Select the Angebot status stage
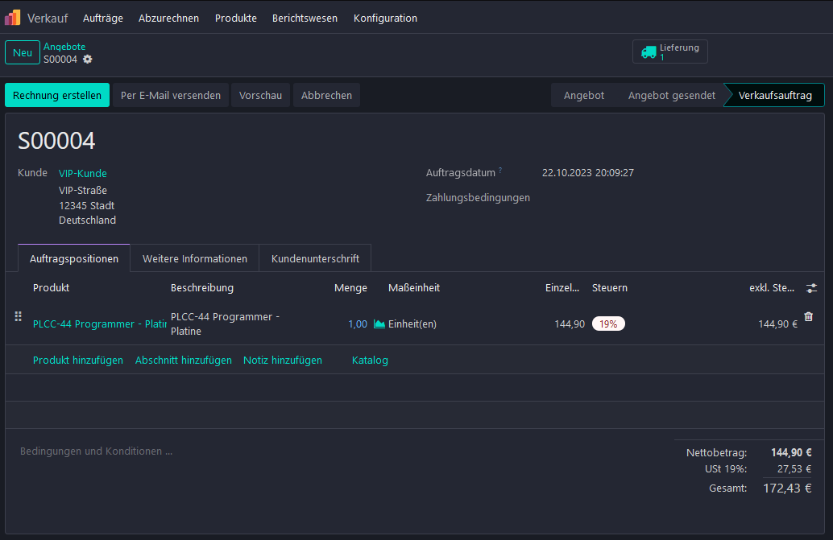The width and height of the screenshot is (833, 540). tap(584, 95)
